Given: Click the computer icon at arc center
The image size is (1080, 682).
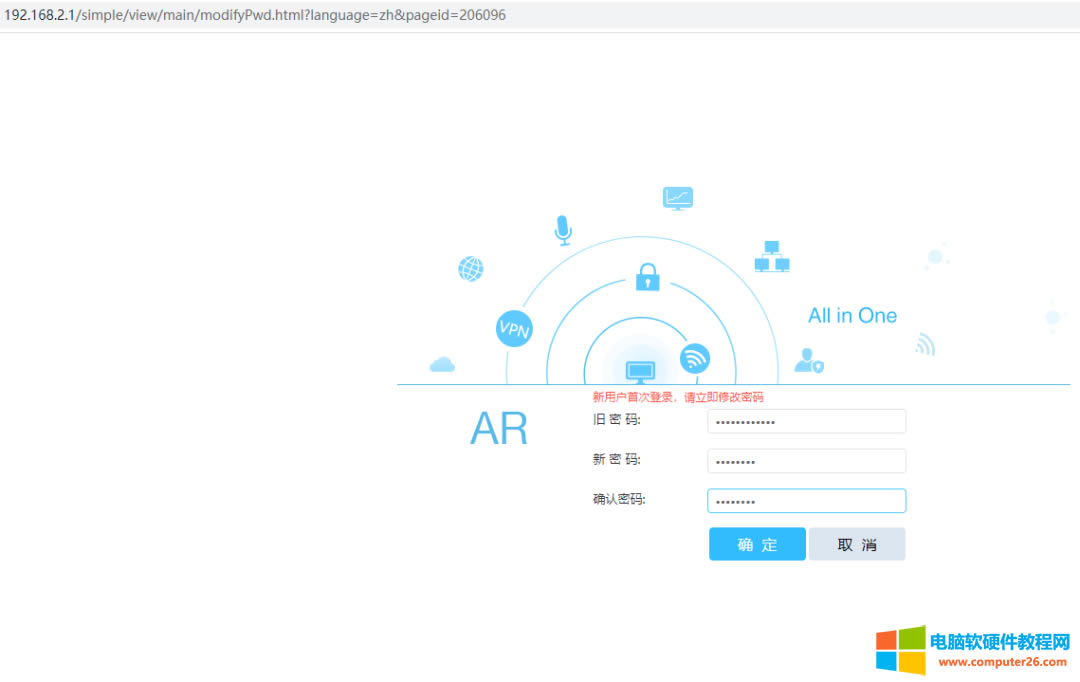Looking at the screenshot, I should tap(640, 372).
